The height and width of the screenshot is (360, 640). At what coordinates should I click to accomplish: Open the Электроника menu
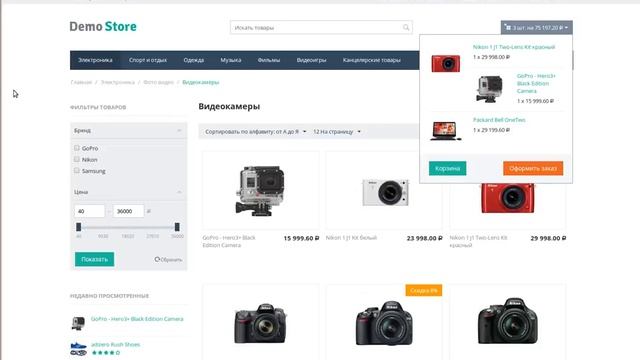click(95, 60)
